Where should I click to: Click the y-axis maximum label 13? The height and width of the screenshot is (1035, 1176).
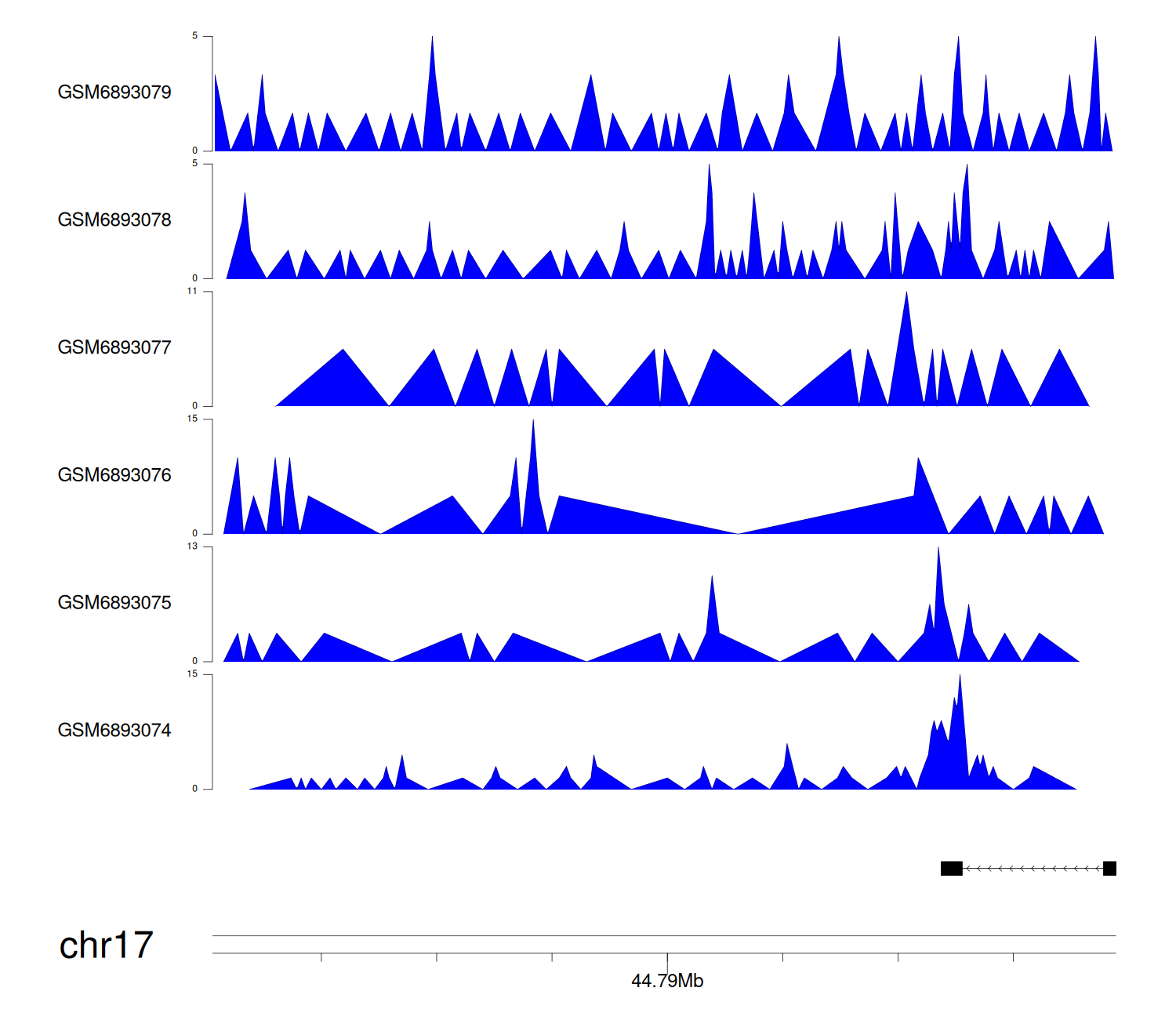192,547
